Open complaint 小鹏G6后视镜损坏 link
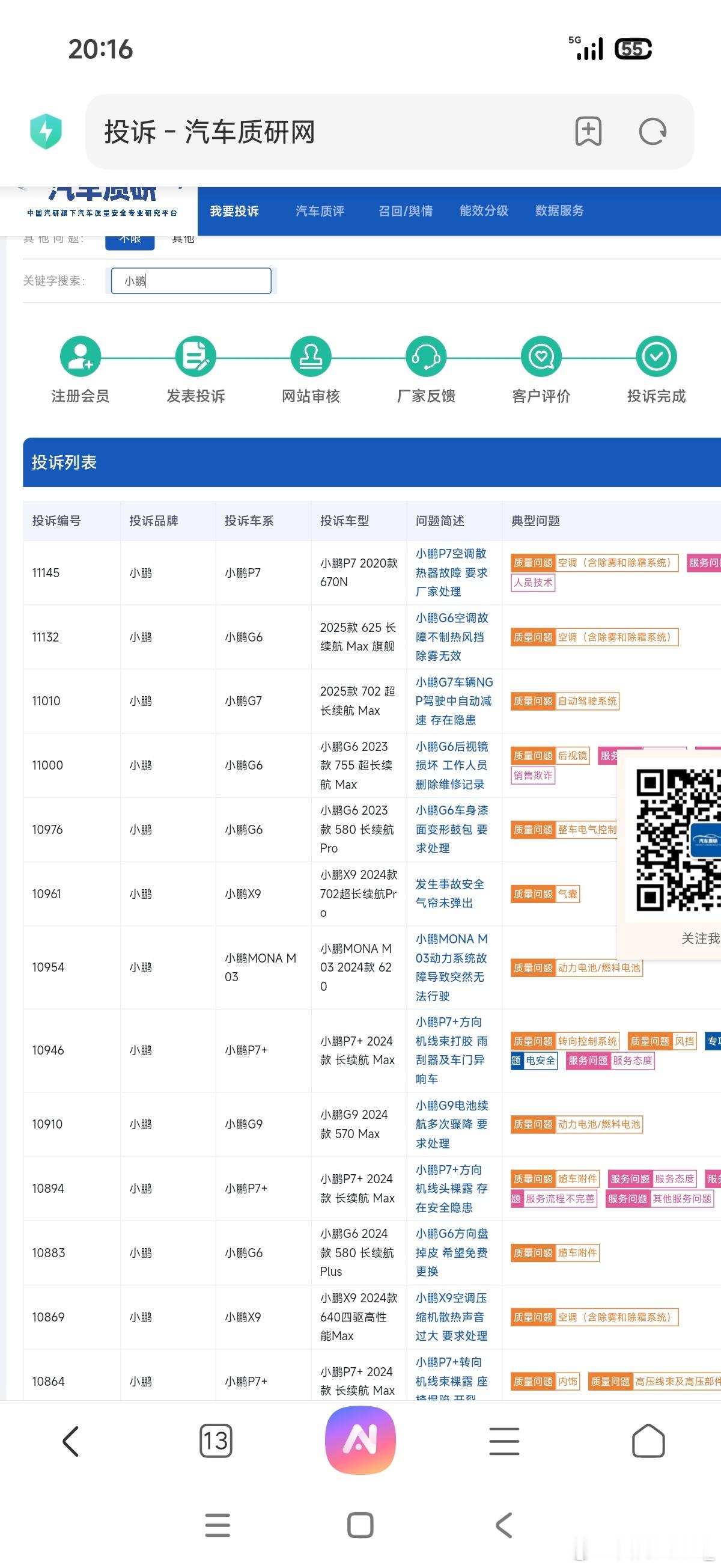 pos(451,765)
